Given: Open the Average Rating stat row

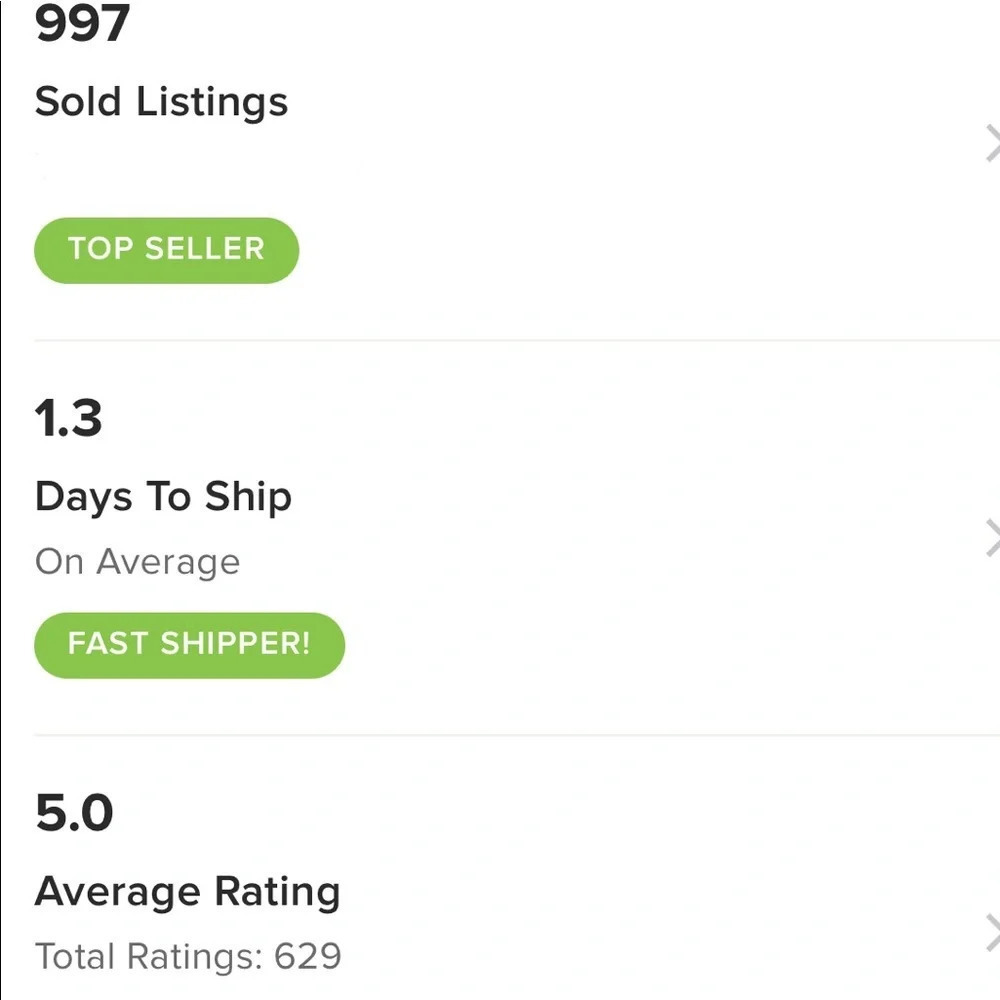Looking at the screenshot, I should 500,890.
